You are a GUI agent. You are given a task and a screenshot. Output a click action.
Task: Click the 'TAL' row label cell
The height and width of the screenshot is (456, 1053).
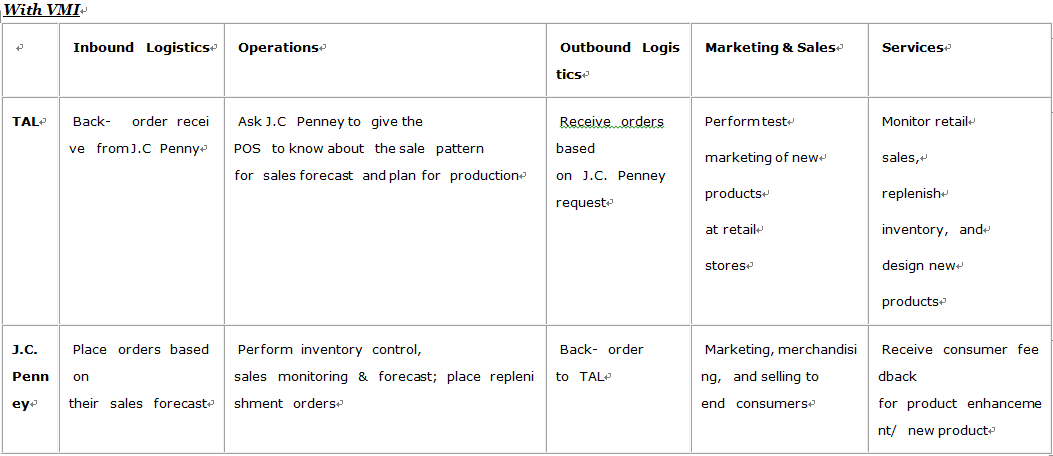[x=30, y=211]
